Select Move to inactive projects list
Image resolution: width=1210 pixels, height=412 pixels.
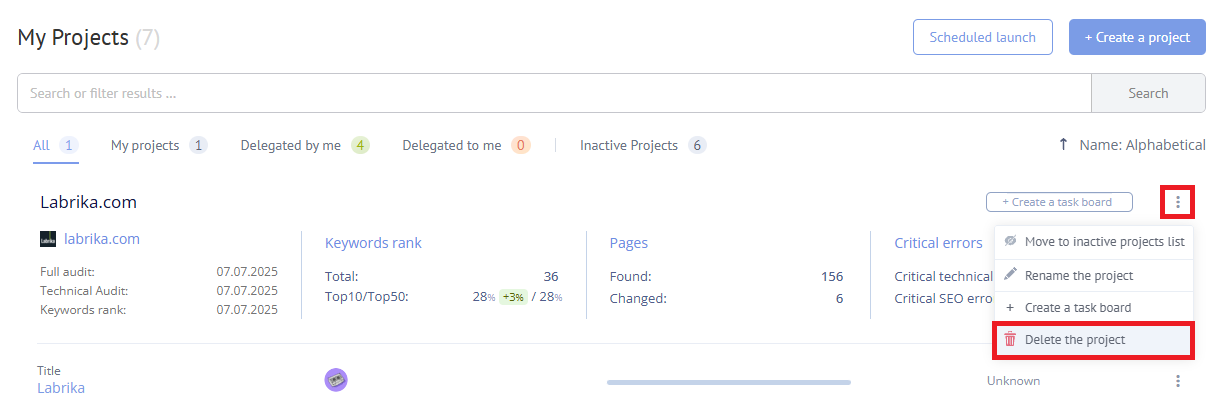pos(1104,242)
